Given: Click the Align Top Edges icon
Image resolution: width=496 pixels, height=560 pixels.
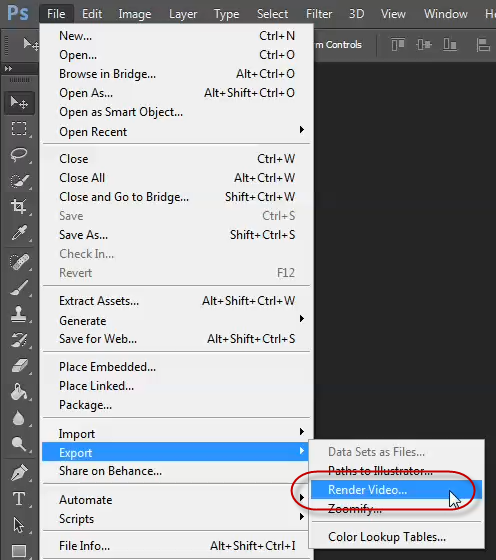Looking at the screenshot, I should point(398,45).
